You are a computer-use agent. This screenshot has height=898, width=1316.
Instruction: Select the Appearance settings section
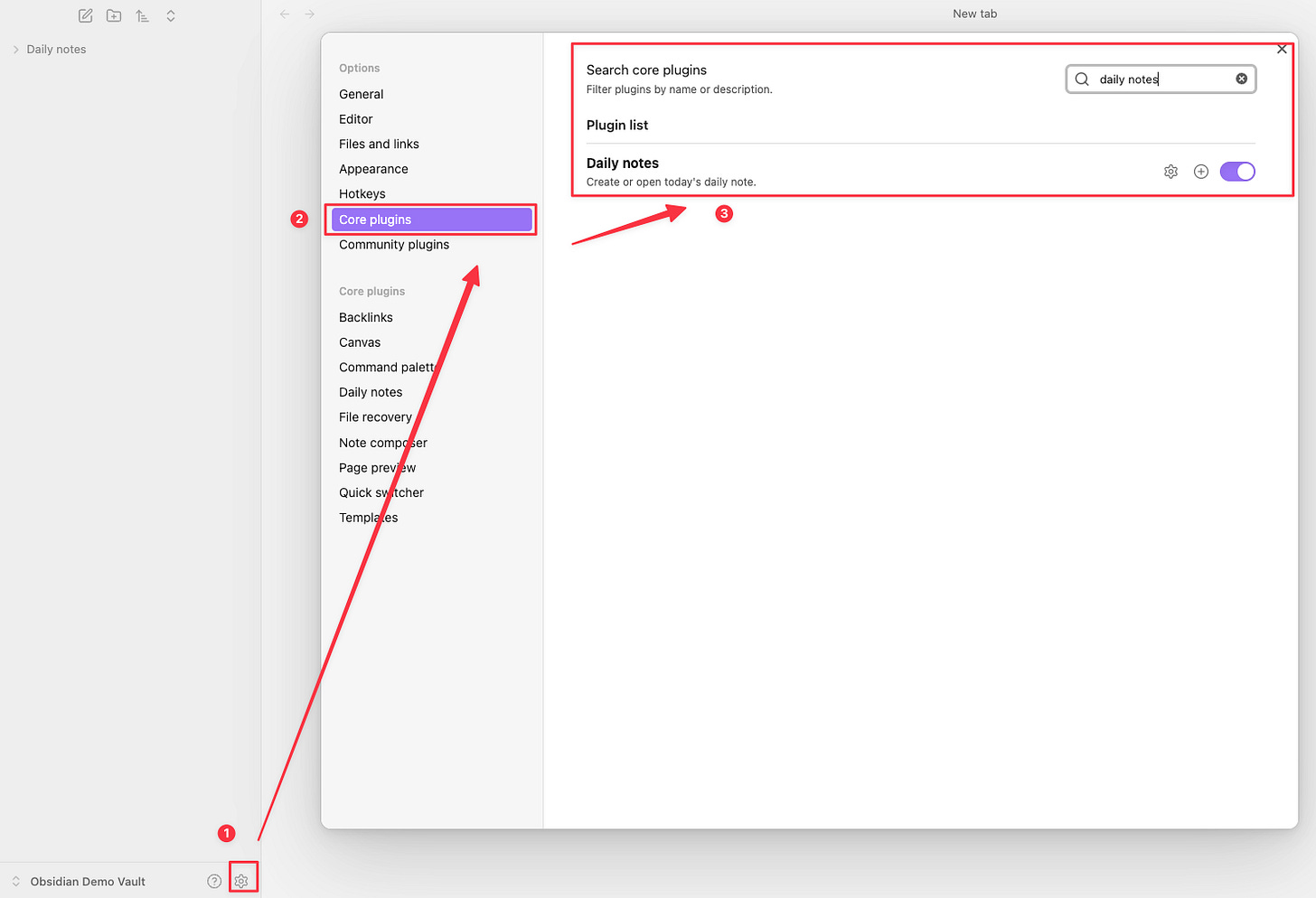(x=373, y=169)
